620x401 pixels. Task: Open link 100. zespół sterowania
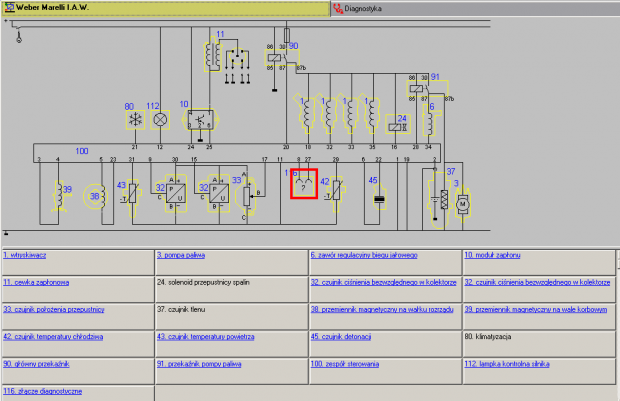(x=345, y=364)
